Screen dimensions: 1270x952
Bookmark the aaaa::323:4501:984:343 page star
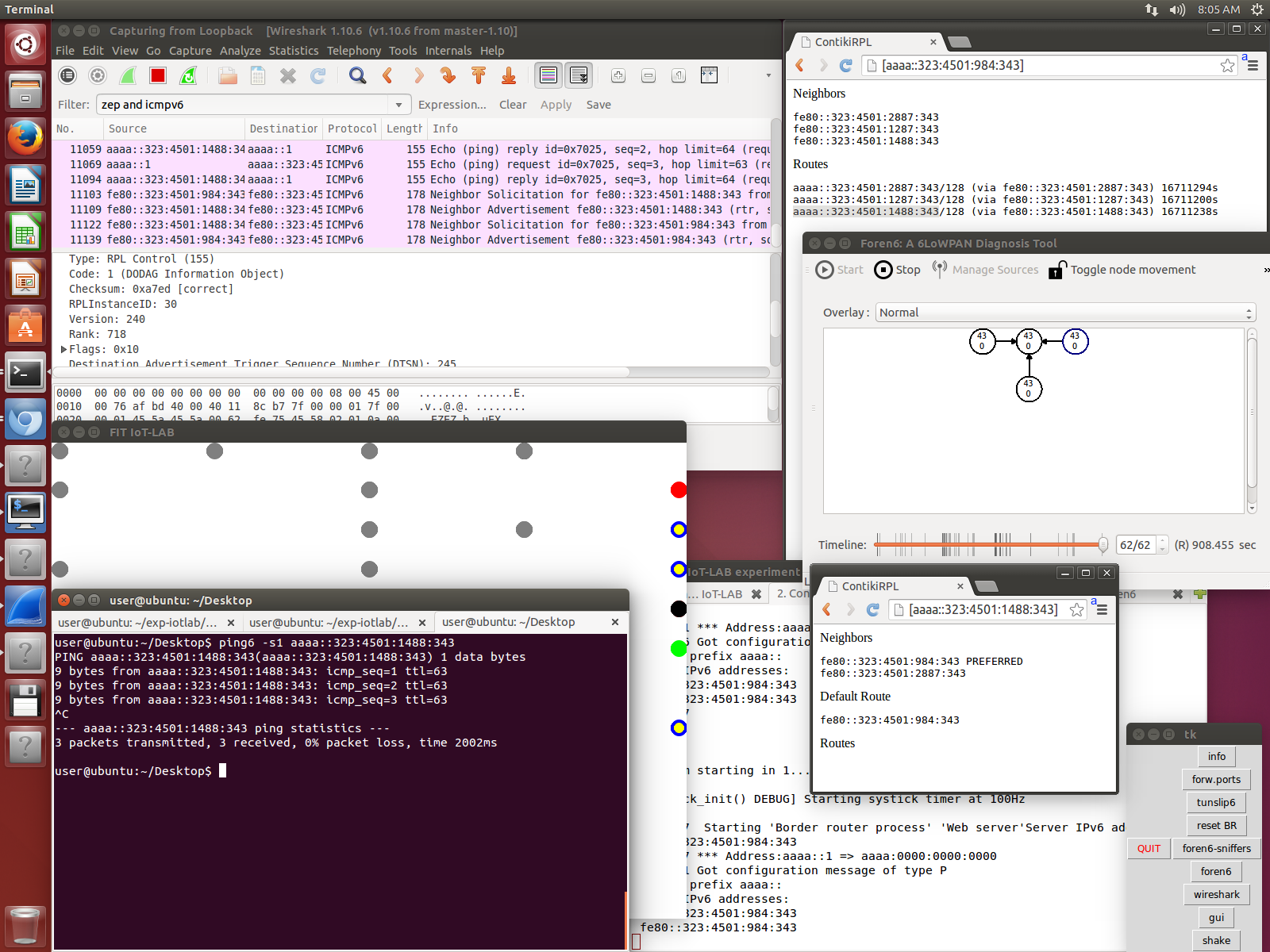click(1227, 65)
